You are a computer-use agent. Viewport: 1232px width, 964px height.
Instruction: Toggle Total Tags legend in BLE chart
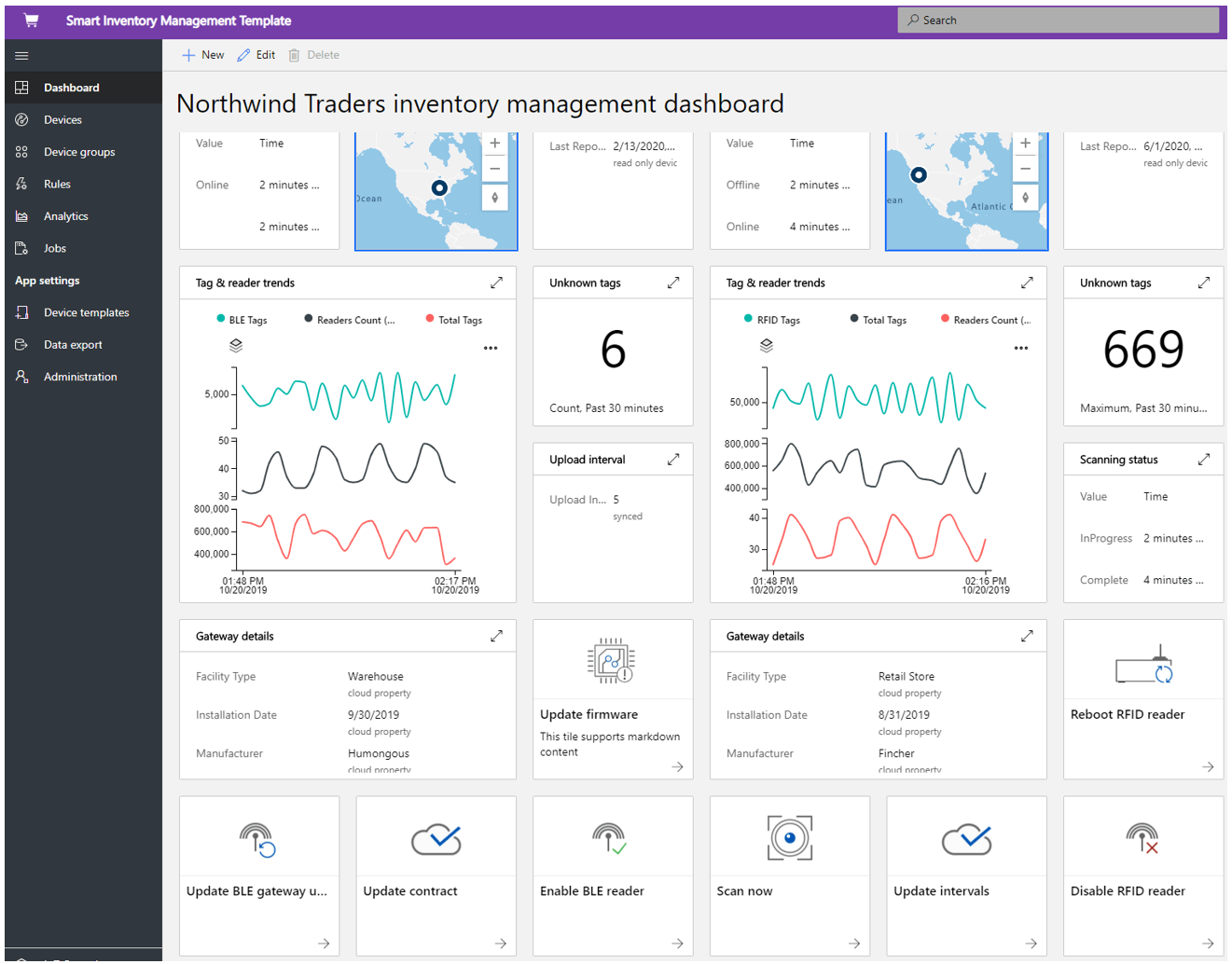tap(454, 320)
